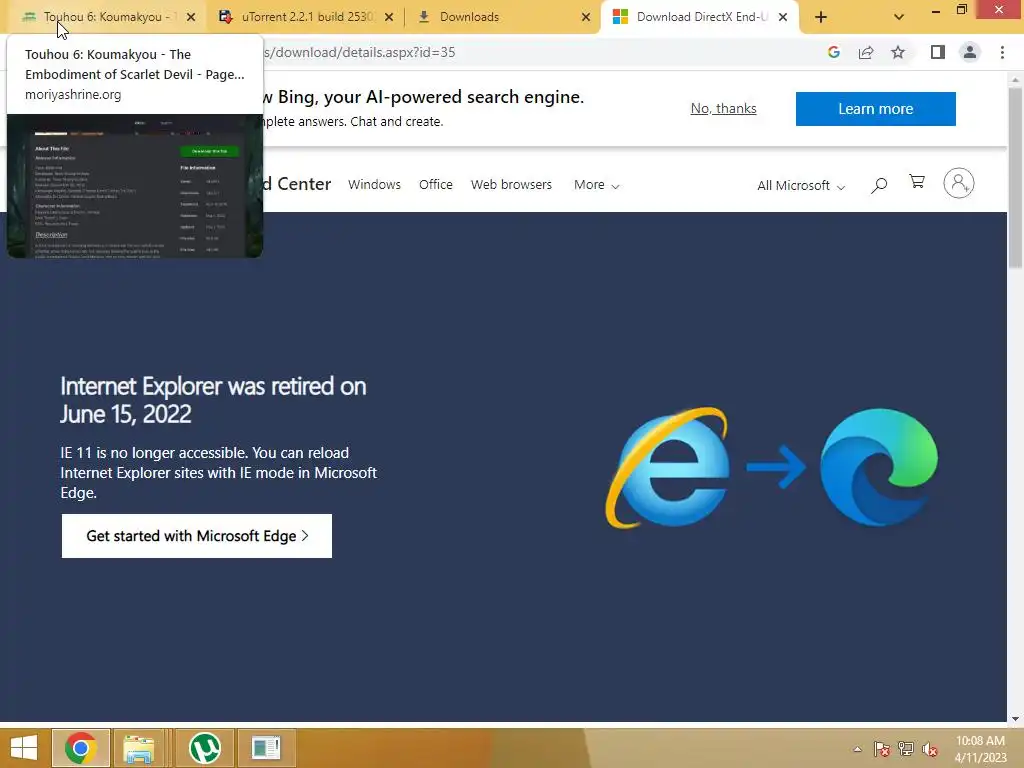Switch to the uTorrent 2.2.1 build tab
This screenshot has height=768, width=1024.
point(306,17)
